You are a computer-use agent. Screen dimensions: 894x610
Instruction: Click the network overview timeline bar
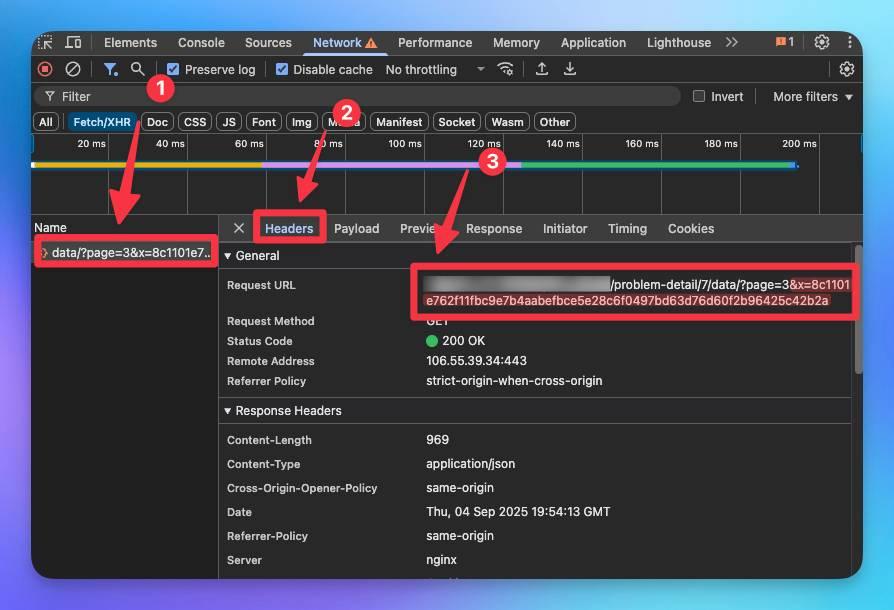click(415, 165)
